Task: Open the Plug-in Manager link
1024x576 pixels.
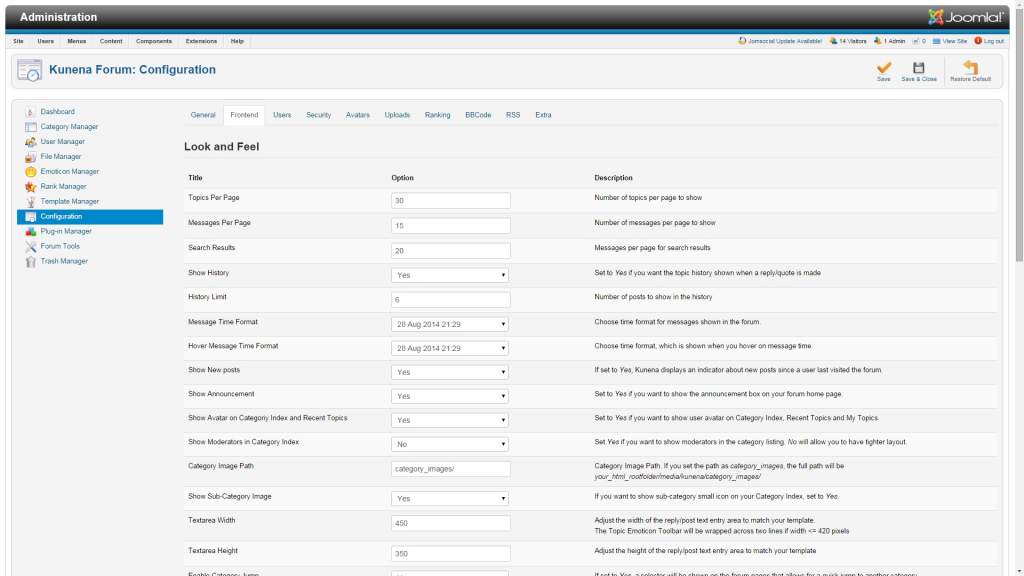Action: (x=66, y=231)
